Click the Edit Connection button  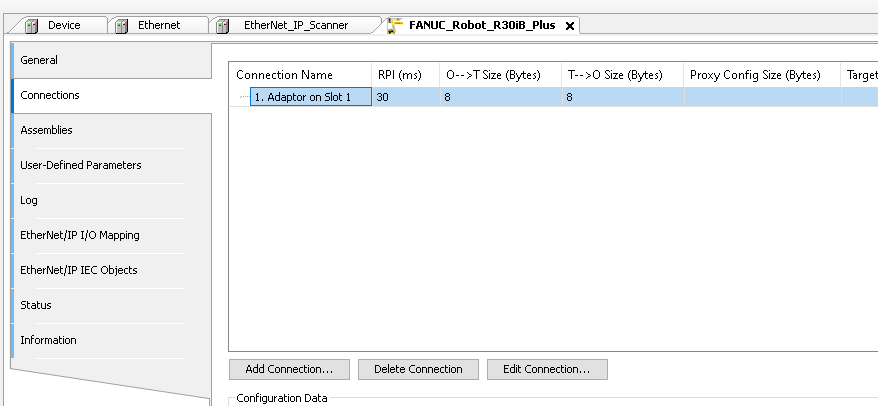547,369
